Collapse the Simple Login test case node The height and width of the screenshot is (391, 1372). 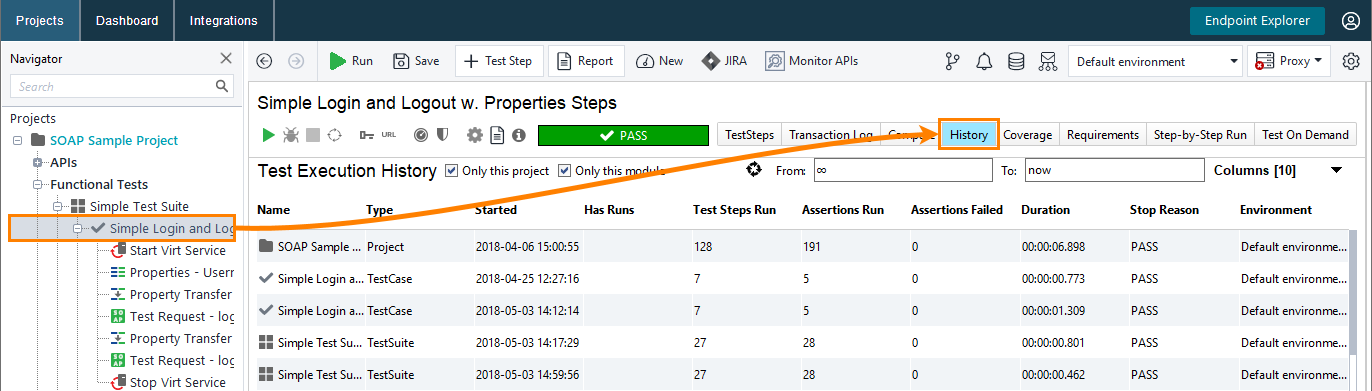click(77, 228)
